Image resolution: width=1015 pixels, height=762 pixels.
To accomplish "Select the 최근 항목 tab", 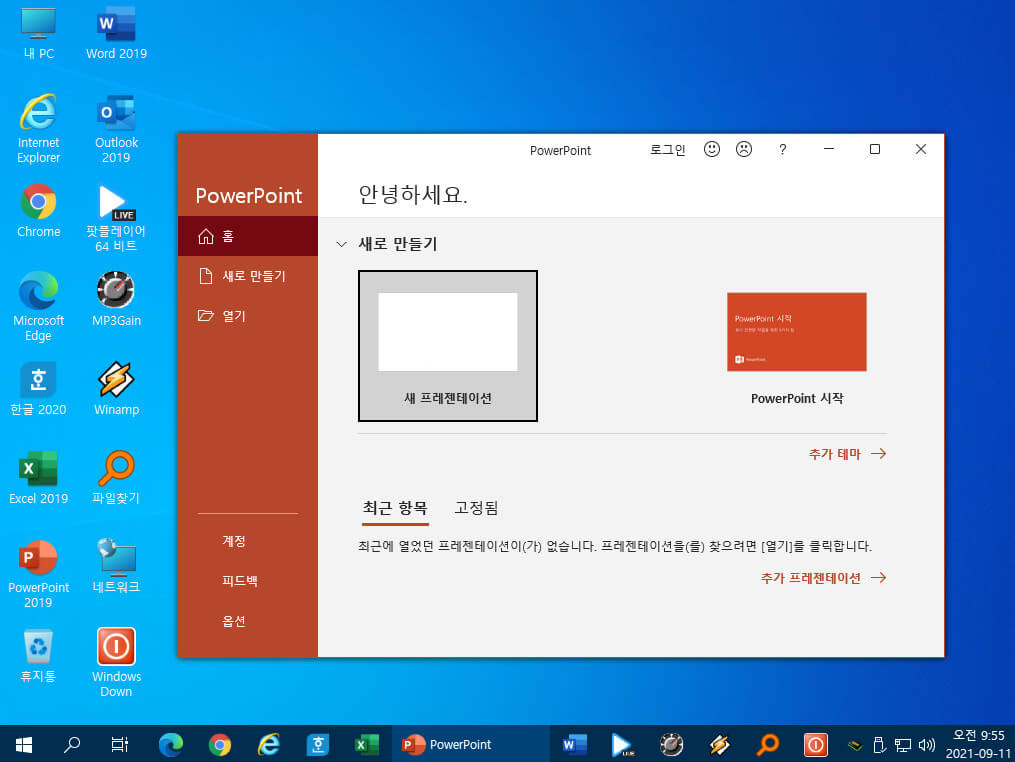I will (x=395, y=508).
